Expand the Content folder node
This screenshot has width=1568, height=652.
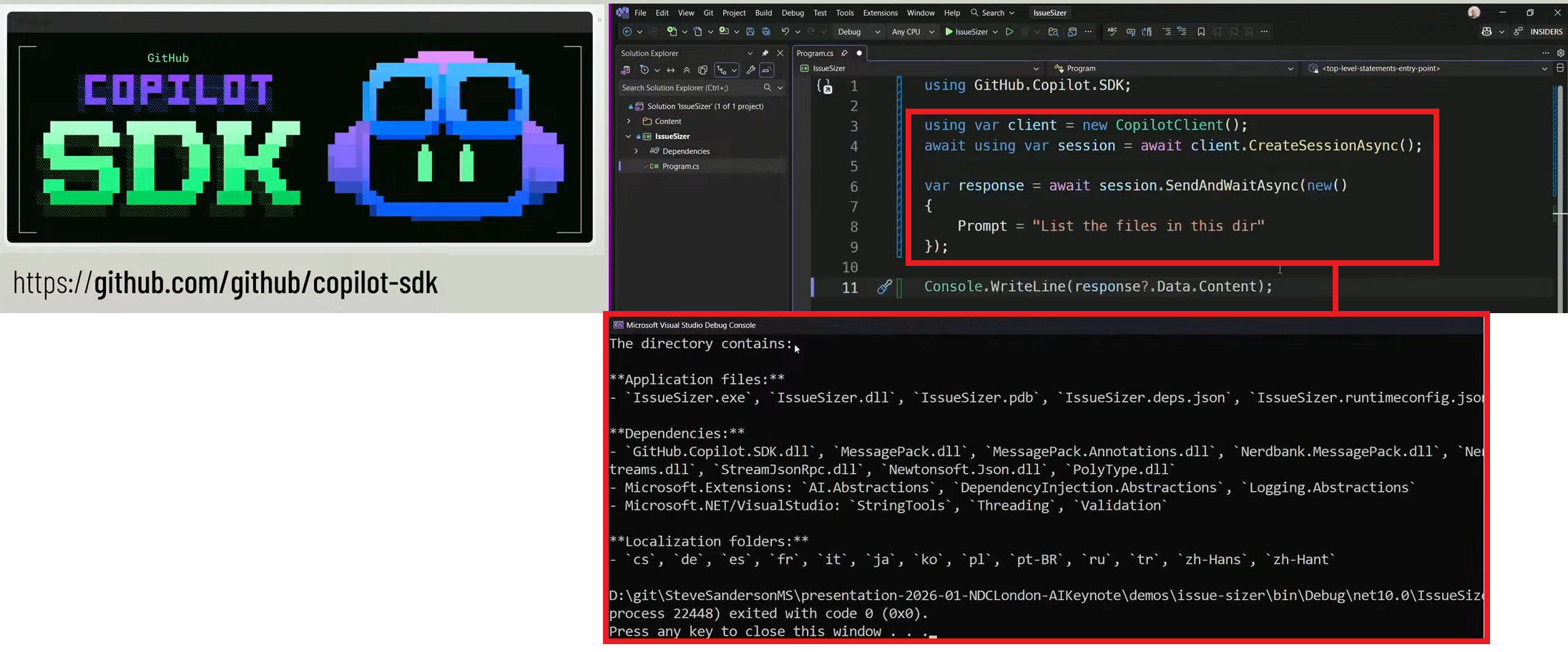pyautogui.click(x=629, y=122)
